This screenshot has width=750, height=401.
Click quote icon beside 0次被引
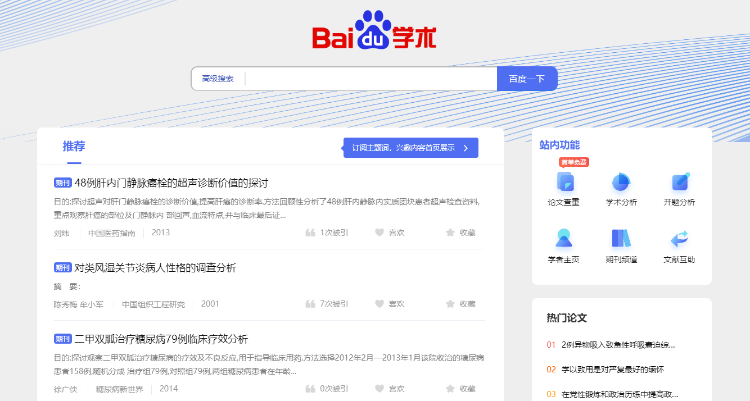pos(310,389)
